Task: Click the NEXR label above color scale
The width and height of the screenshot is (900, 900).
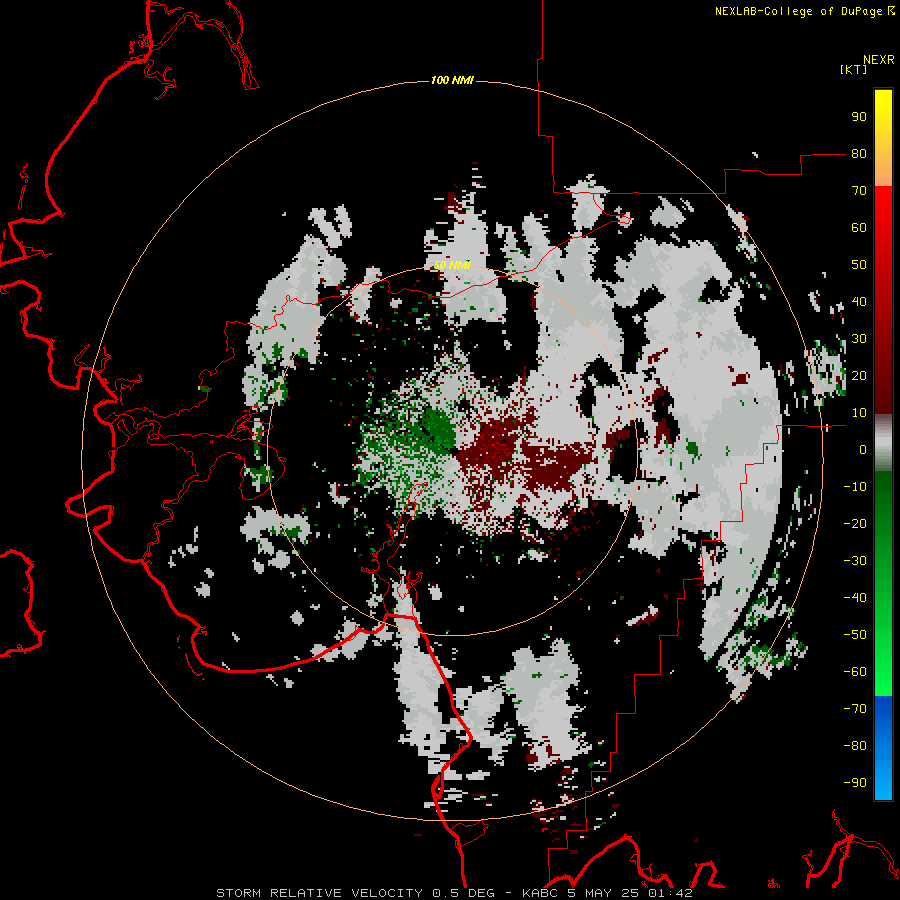Action: pos(878,60)
